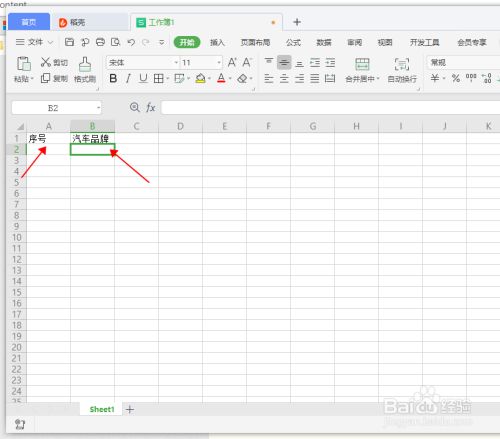Switch to the 视图 ribbon tab
The image size is (500, 439).
[385, 42]
